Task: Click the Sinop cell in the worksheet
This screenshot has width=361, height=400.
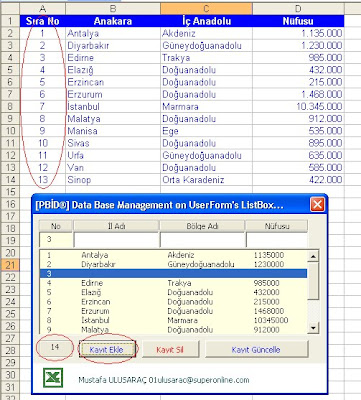Action: pyautogui.click(x=113, y=180)
